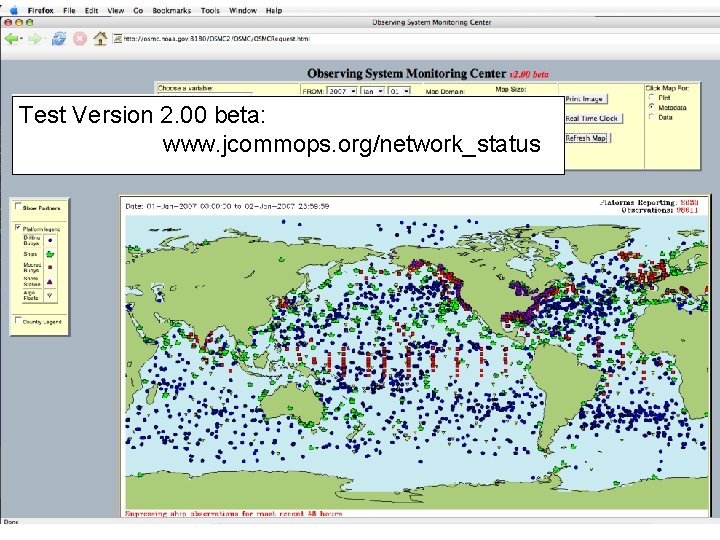Image resolution: width=720 pixels, height=540 pixels.
Task: Open the FROM year dropdown showing 2007
Action: click(343, 91)
